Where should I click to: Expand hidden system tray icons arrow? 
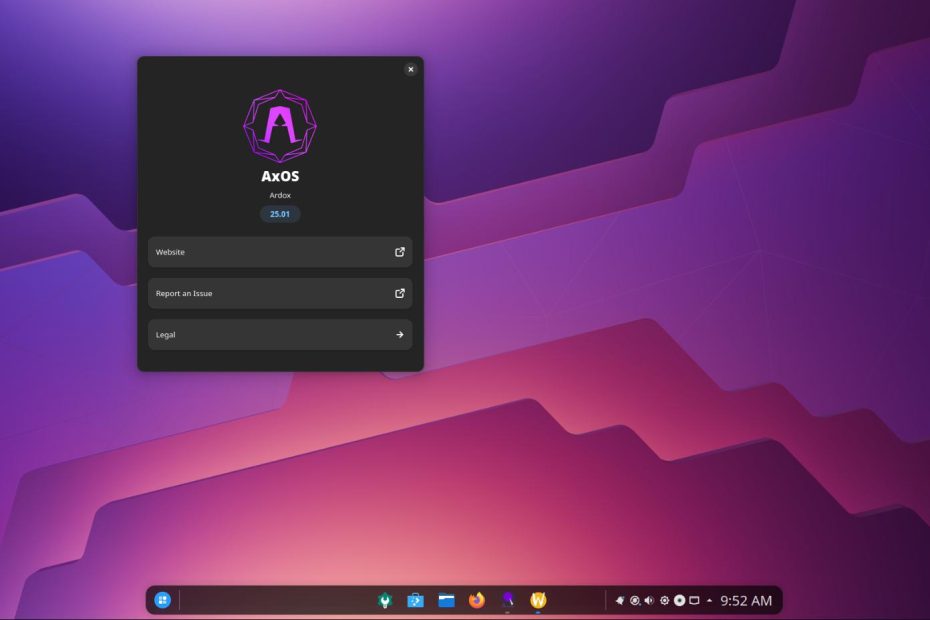coord(709,600)
